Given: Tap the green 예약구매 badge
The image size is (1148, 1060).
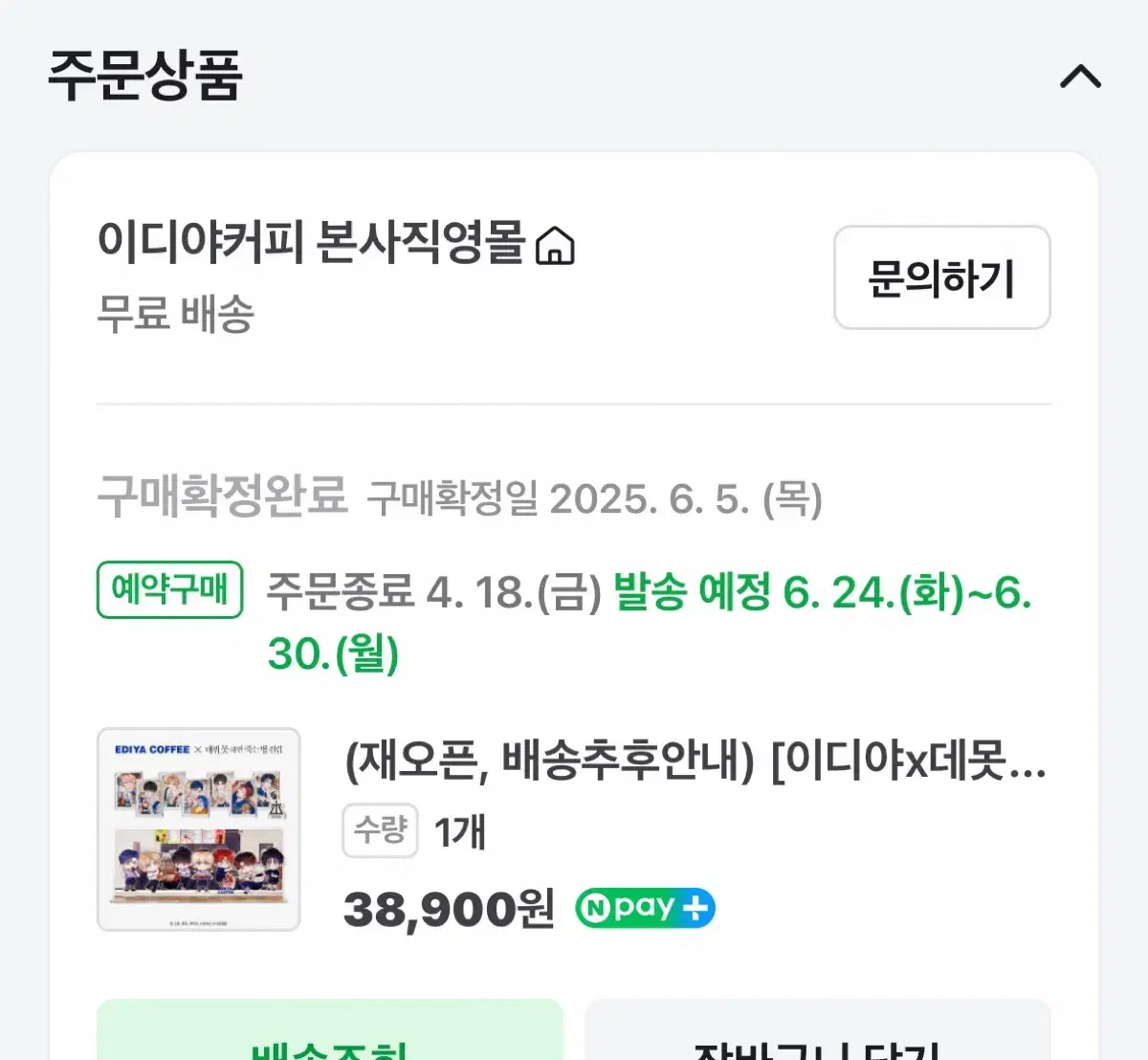Looking at the screenshot, I should [169, 589].
